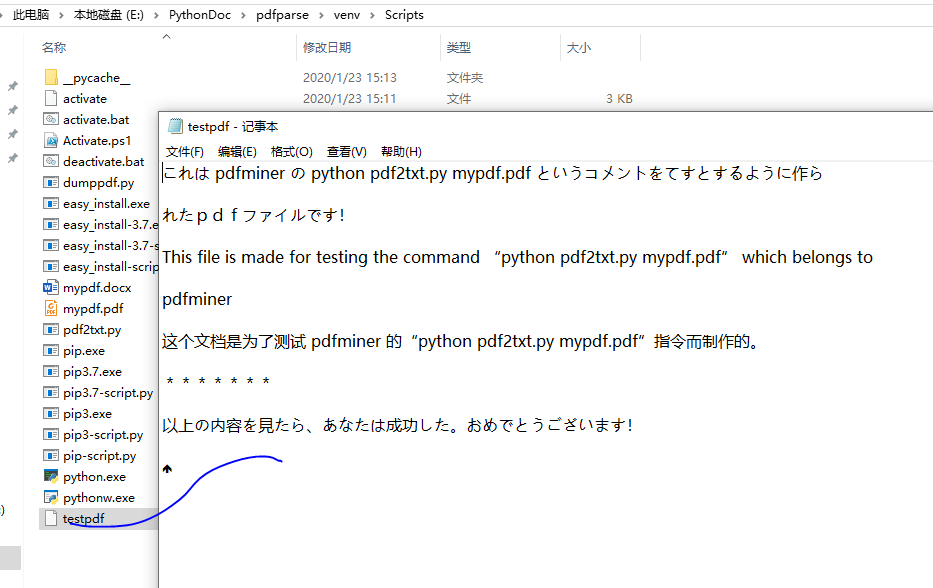This screenshot has height=588, width=933.
Task: Sort files by the 类型 column header
Action: (459, 48)
